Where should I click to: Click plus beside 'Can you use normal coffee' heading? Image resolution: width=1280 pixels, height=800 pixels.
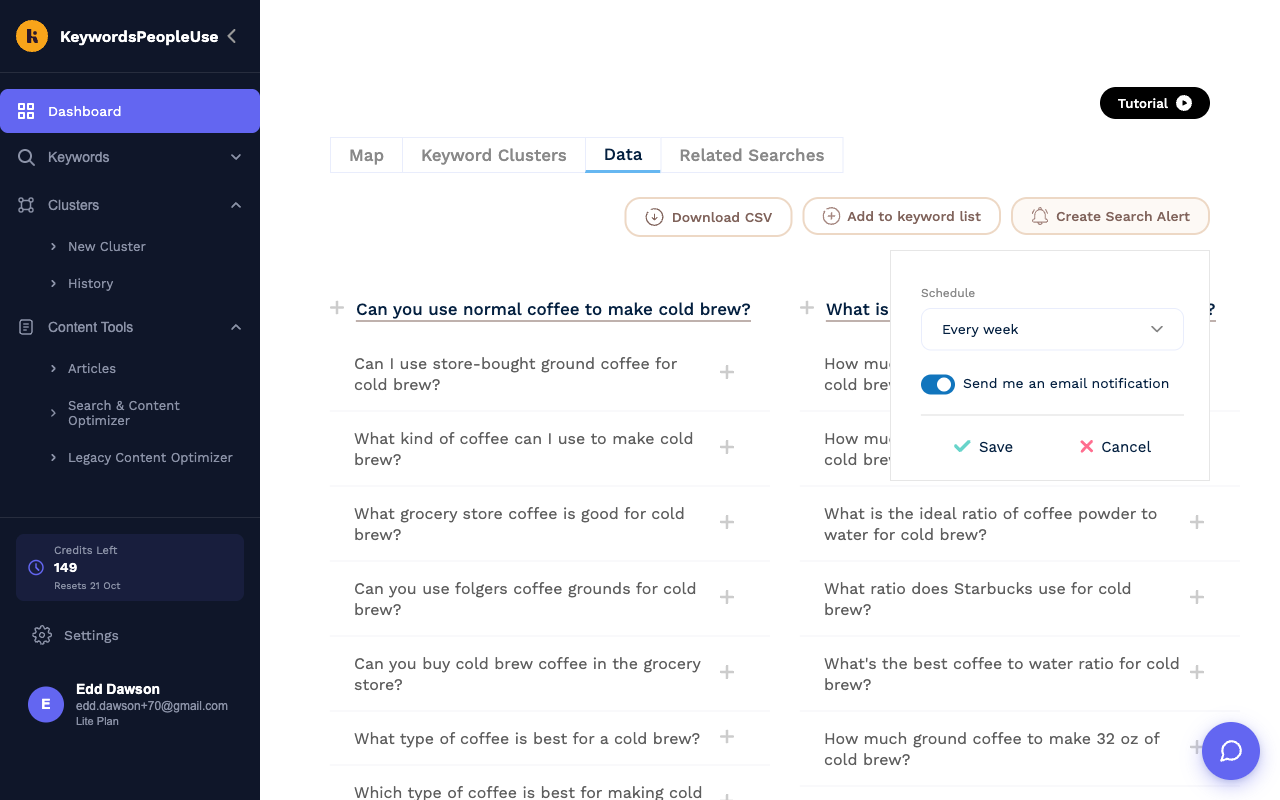point(337,308)
